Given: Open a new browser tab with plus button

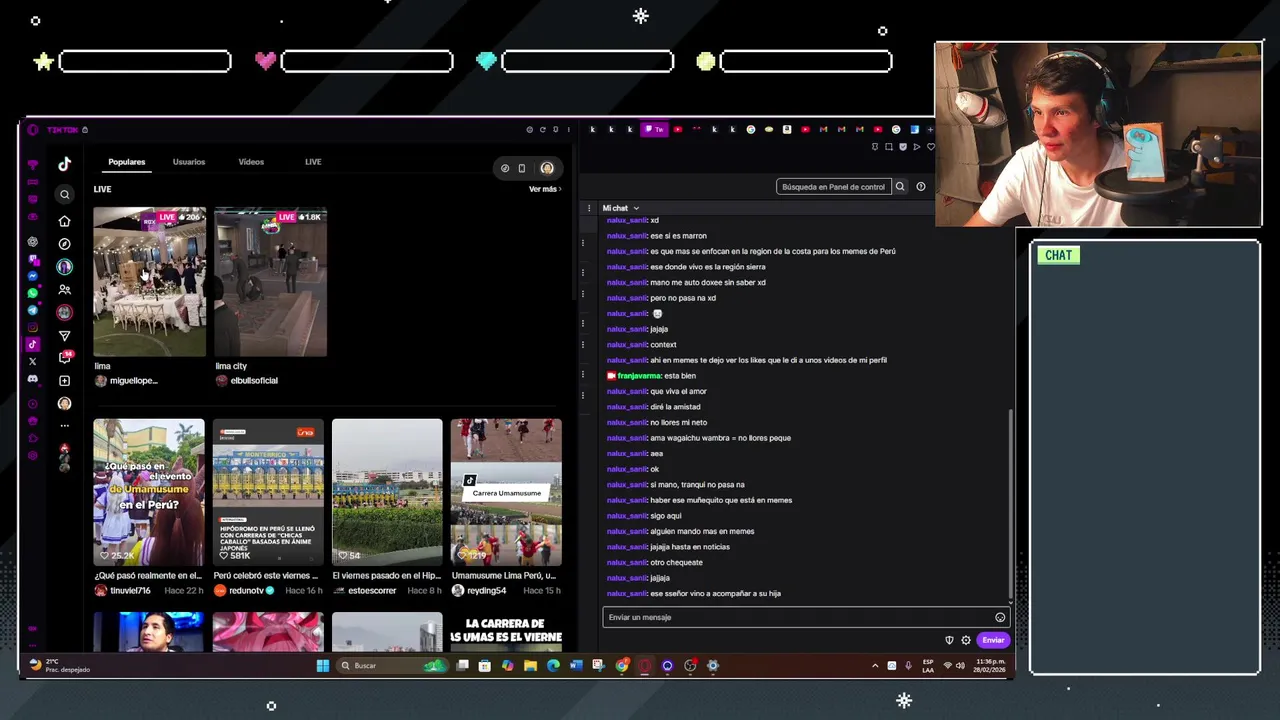Looking at the screenshot, I should [x=930, y=129].
